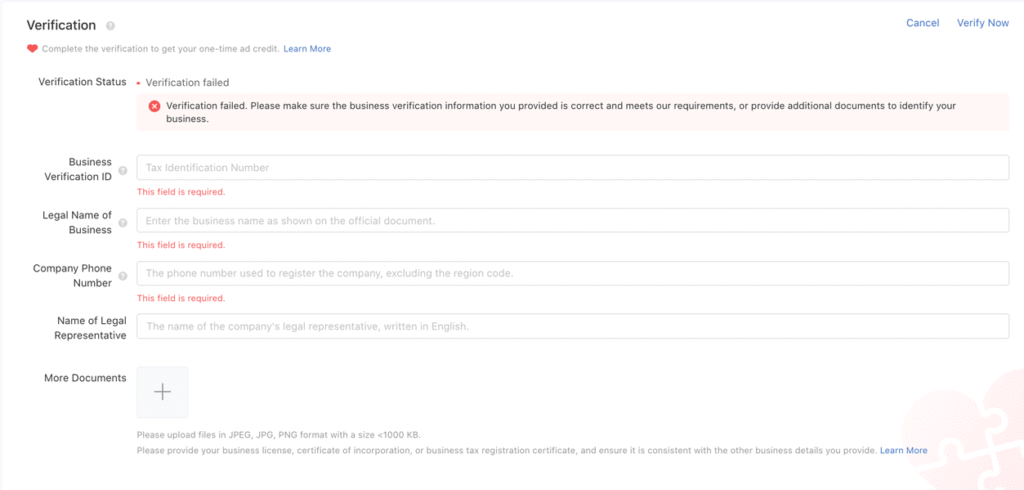Click the red error icon in the failure banner

tap(154, 106)
